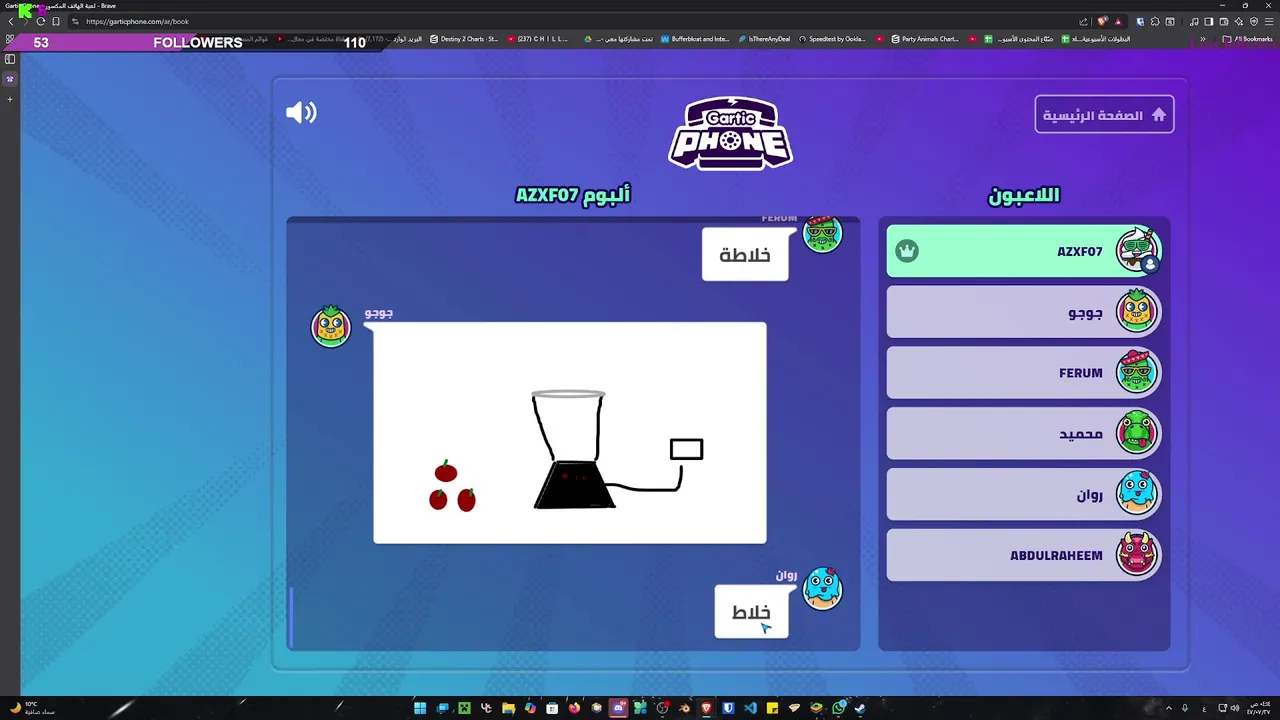Click the خلاط answer bubble

point(751,611)
